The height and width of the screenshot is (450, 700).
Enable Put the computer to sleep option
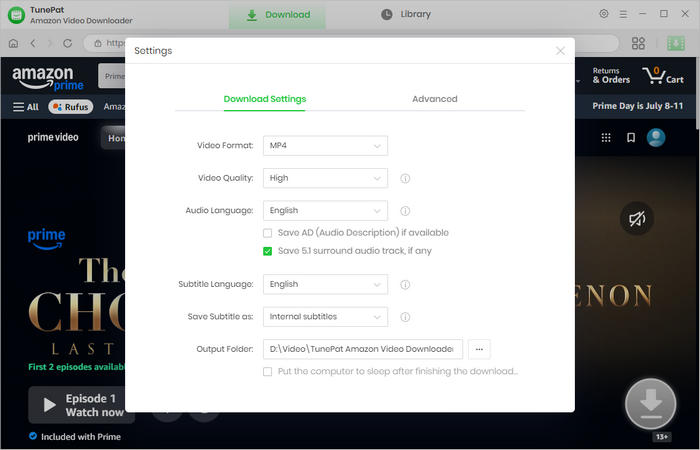pyautogui.click(x=267, y=371)
